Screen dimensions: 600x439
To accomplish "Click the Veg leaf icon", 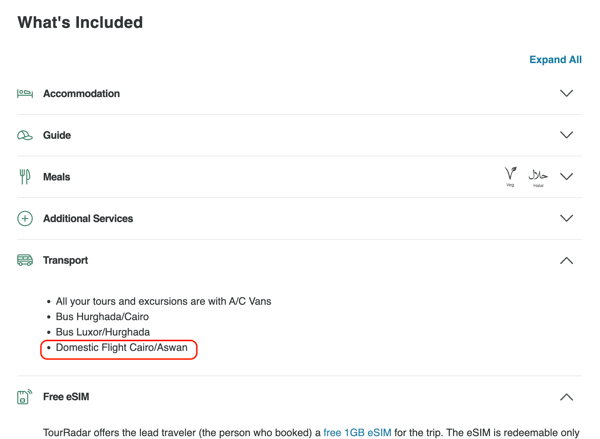I will point(510,176).
